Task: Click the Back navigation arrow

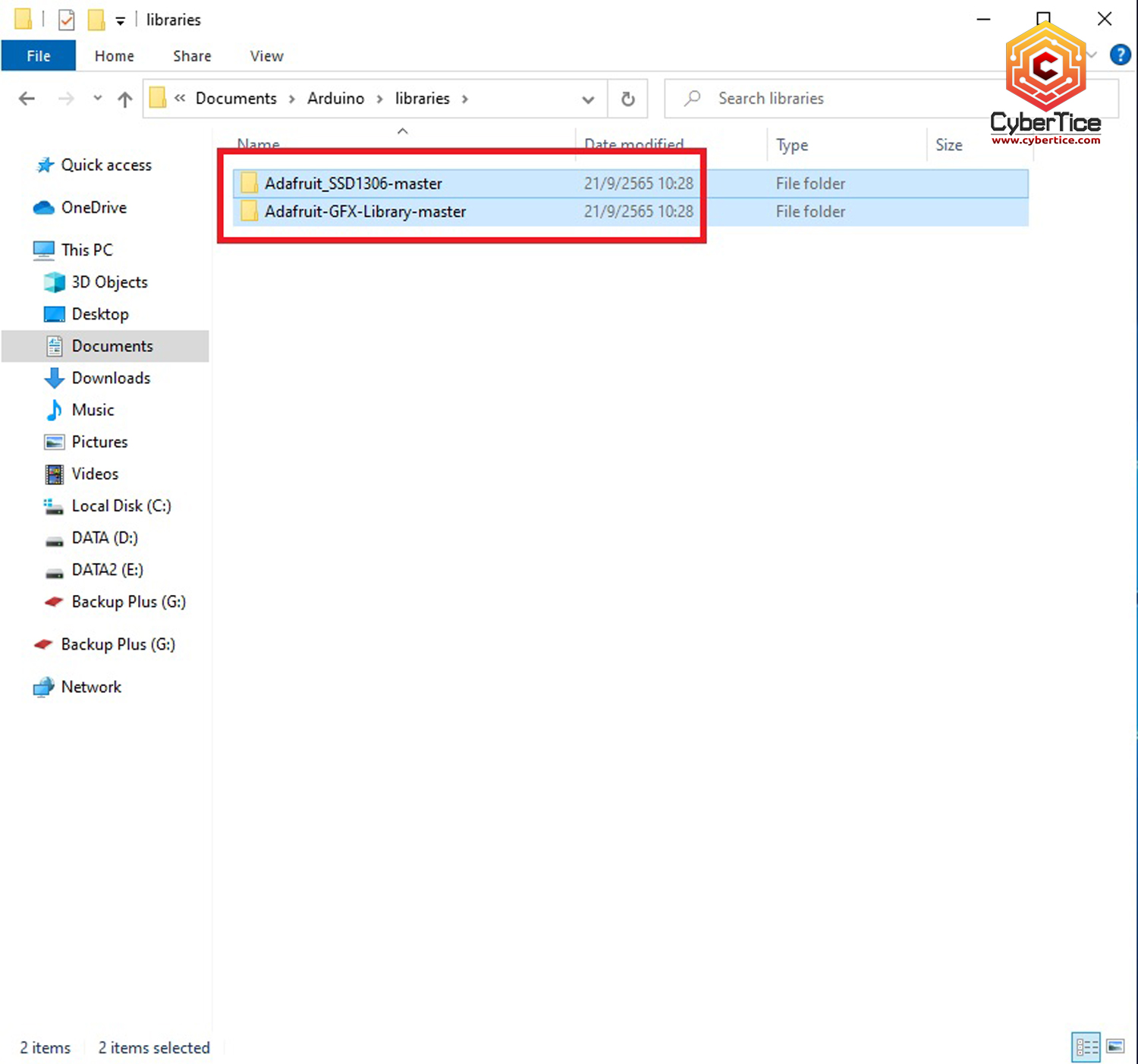Action: [27, 99]
